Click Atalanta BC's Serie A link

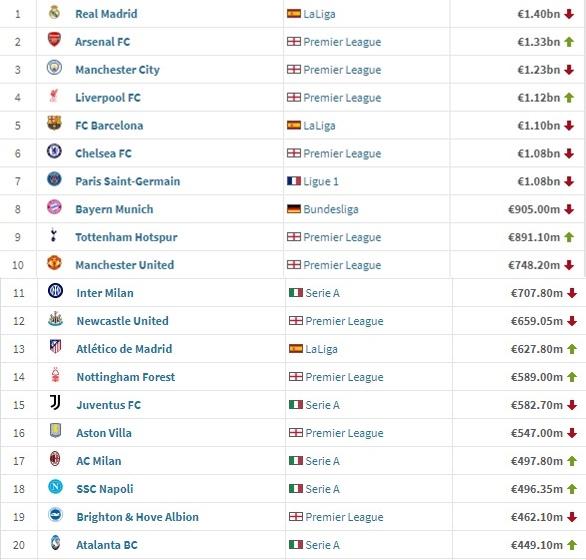[322, 545]
